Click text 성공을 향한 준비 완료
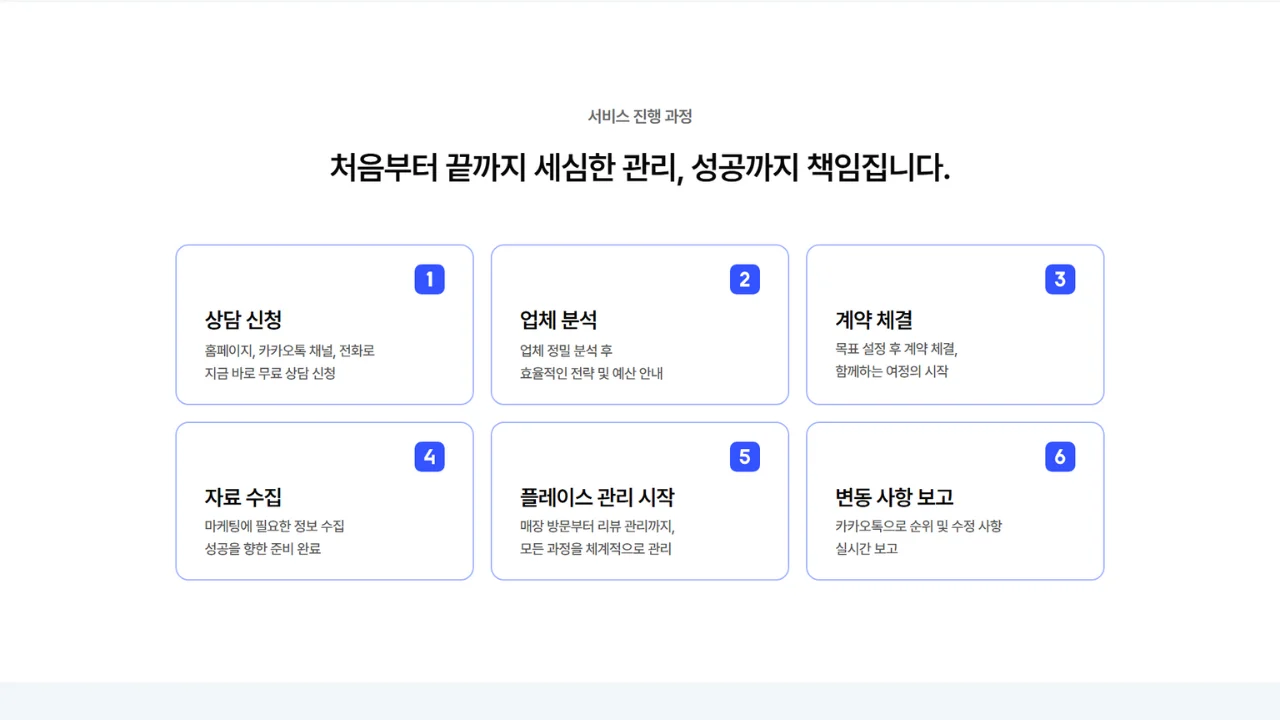The height and width of the screenshot is (720, 1280). 262,548
